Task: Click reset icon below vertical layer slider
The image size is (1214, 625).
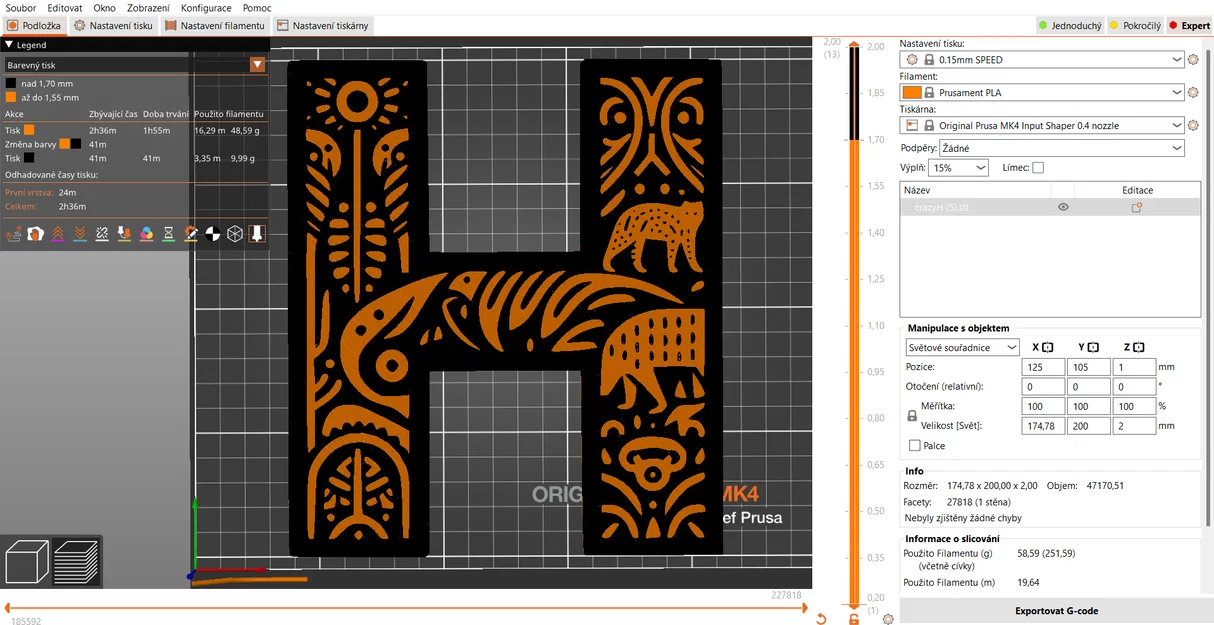Action: click(821, 619)
